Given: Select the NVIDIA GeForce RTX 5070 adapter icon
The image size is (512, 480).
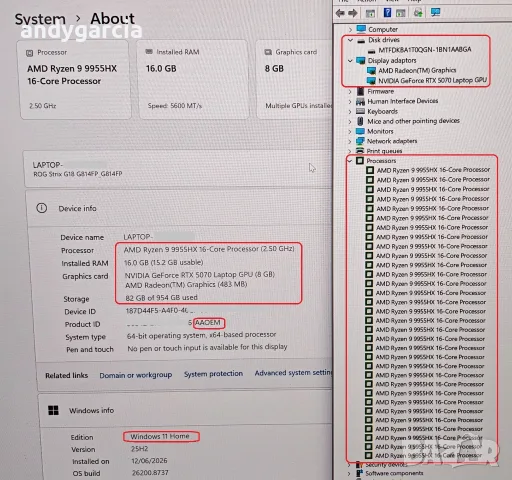Looking at the screenshot, I should pos(371,80).
